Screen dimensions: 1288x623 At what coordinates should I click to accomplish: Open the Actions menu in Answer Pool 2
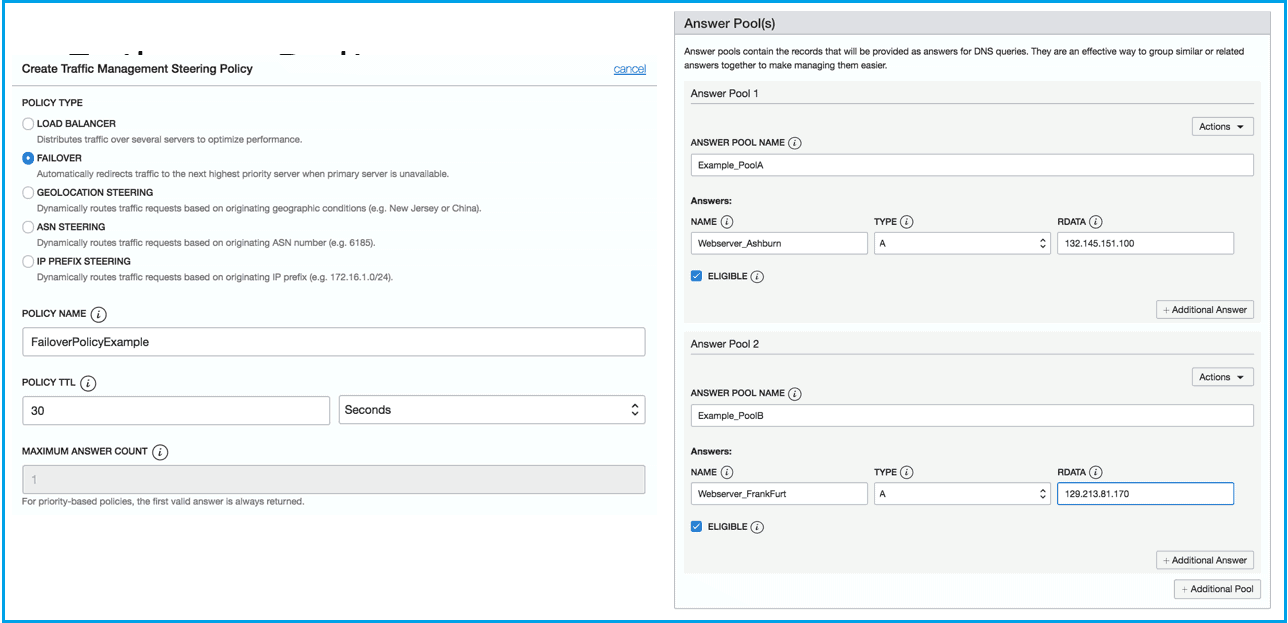click(x=1222, y=376)
